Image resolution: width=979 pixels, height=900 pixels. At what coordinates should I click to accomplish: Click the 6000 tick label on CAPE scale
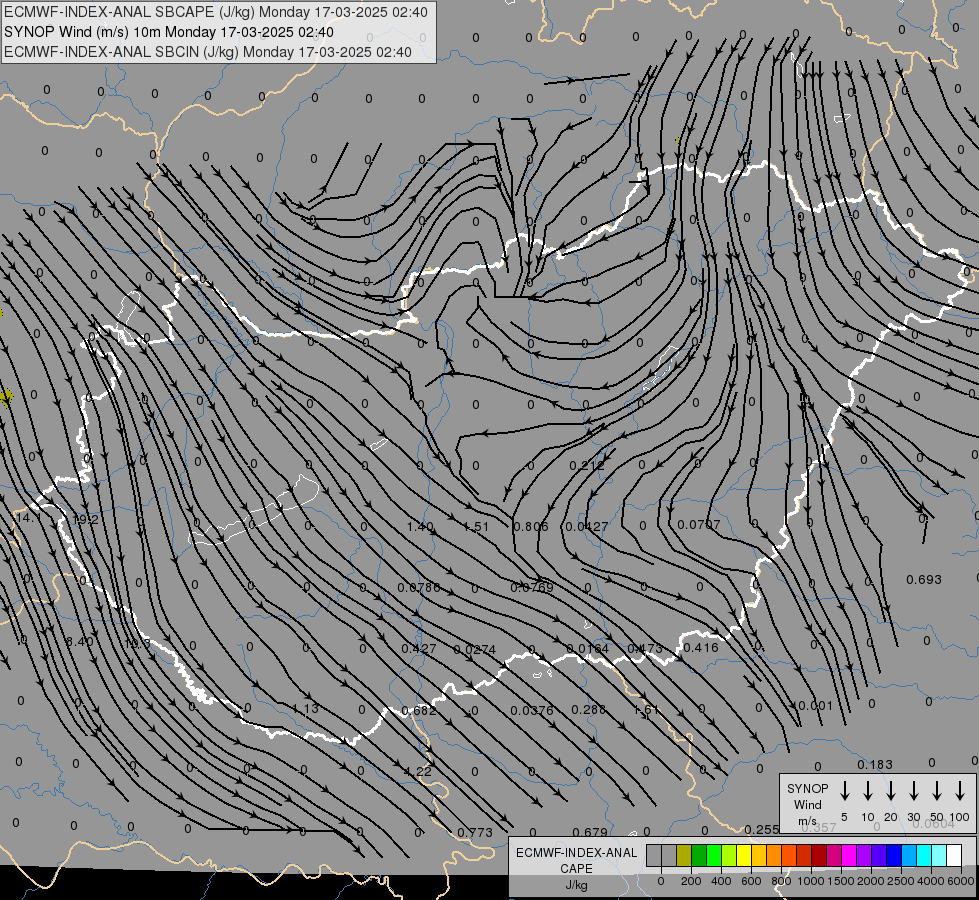click(961, 881)
